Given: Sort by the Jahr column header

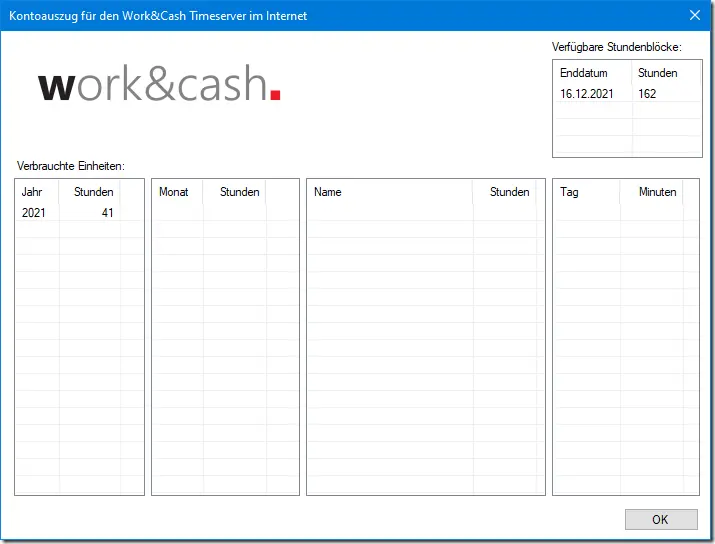Looking at the screenshot, I should point(37,192).
